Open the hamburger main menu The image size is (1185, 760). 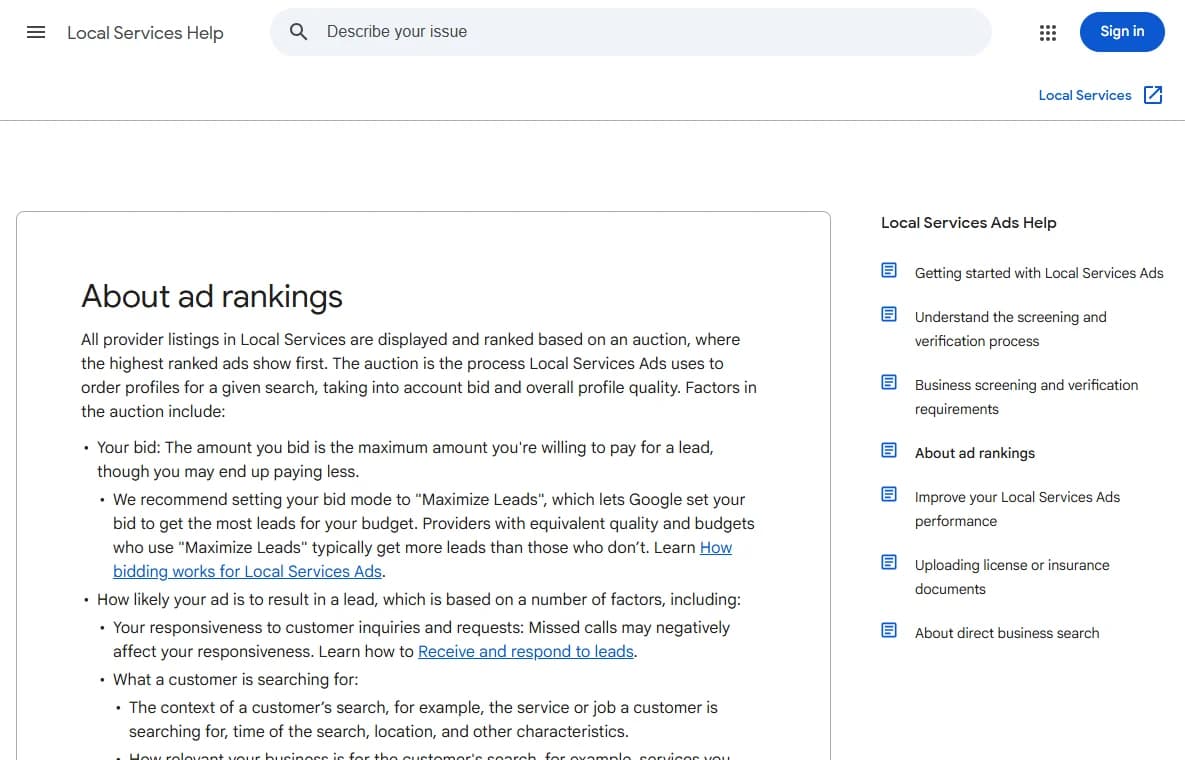pyautogui.click(x=36, y=32)
